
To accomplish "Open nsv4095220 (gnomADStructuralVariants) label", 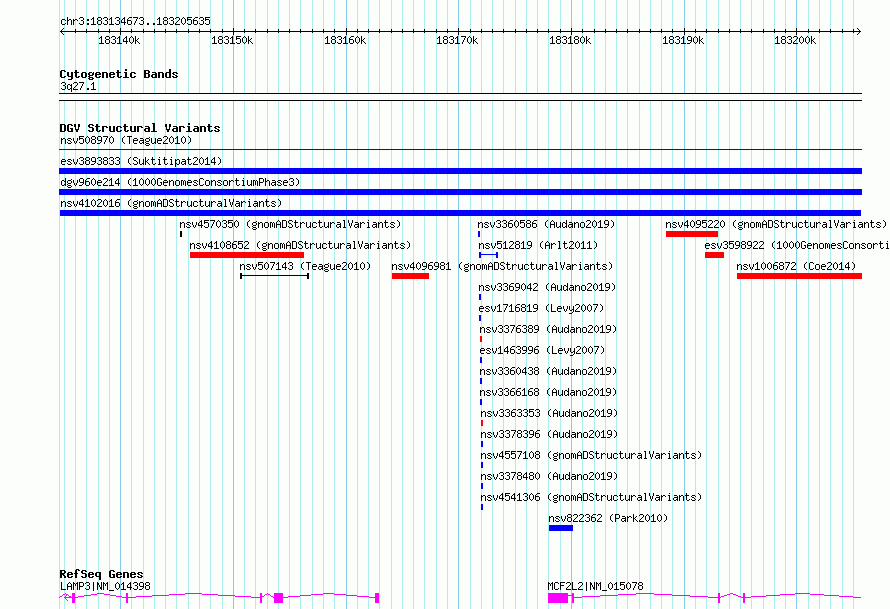I will (x=776, y=224).
